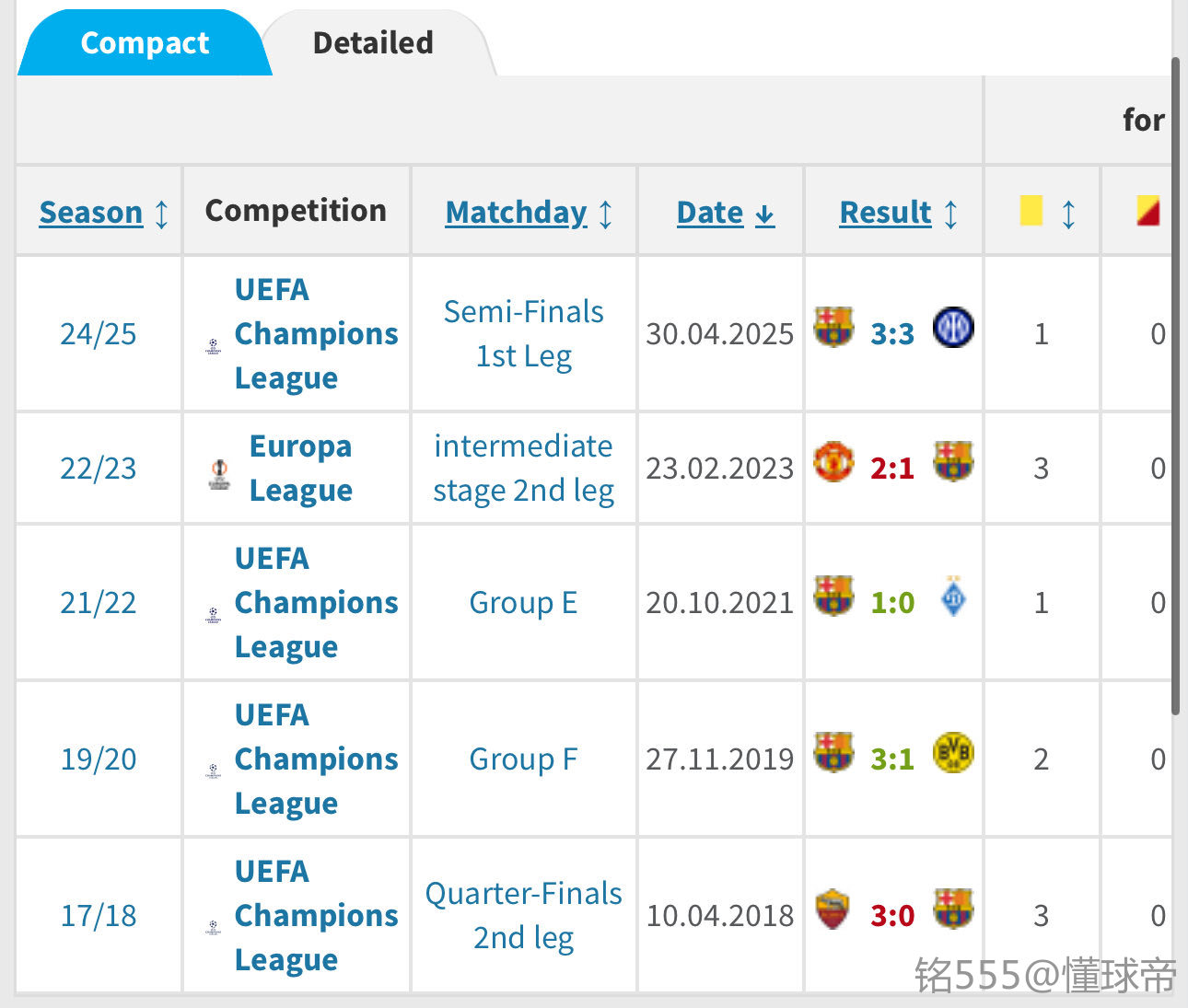Sort by Season using arrows icon
This screenshot has height=1008, width=1188.
(162, 214)
